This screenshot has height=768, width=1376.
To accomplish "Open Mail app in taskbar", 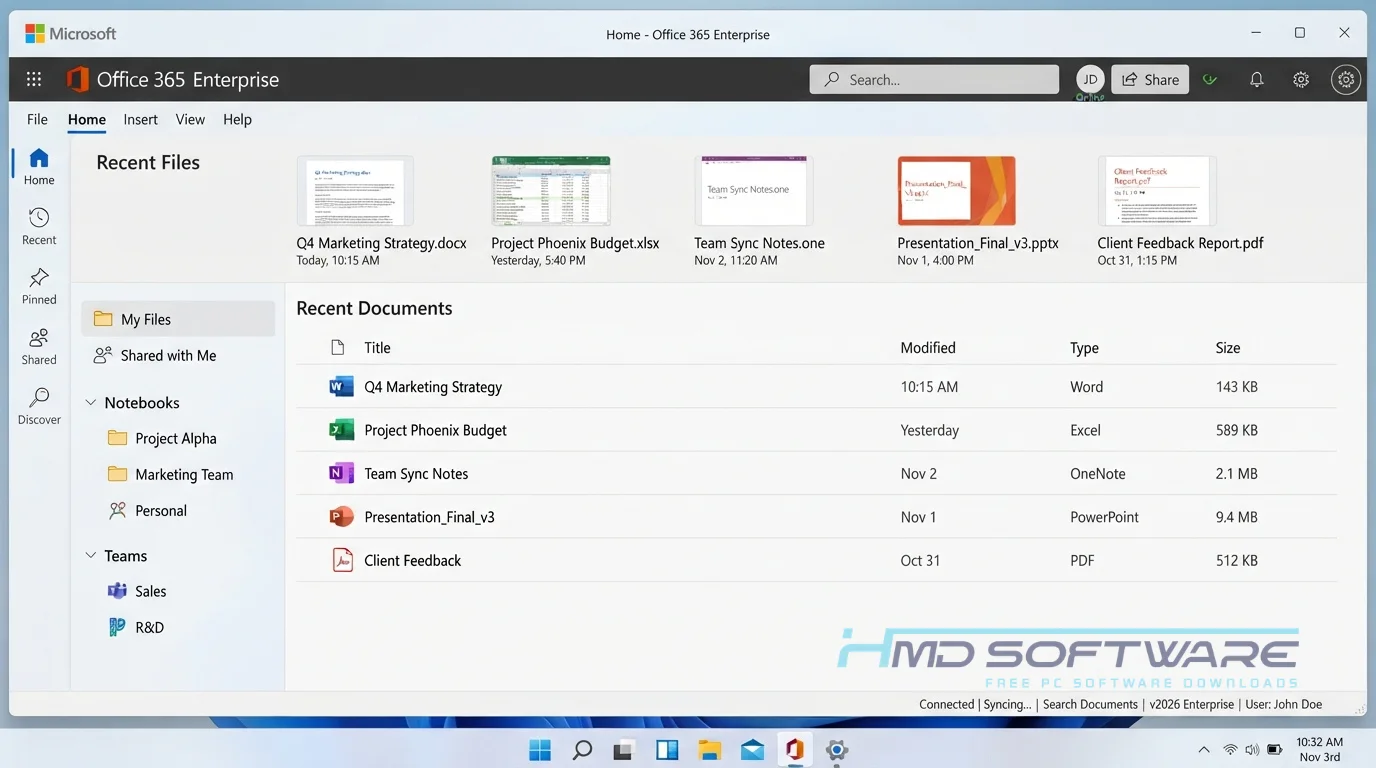I will coord(753,749).
